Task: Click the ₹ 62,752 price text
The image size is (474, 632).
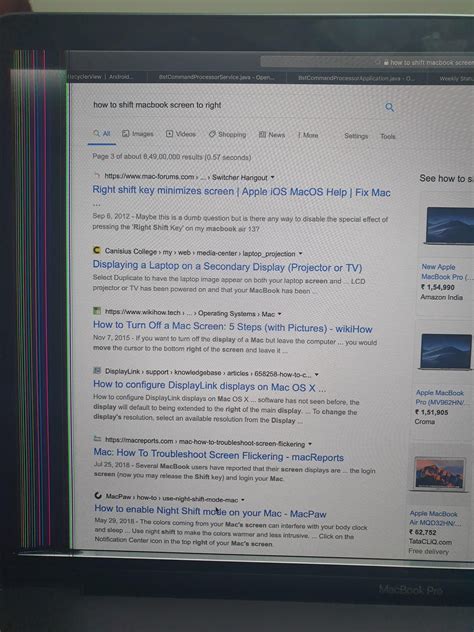Action: coord(423,532)
